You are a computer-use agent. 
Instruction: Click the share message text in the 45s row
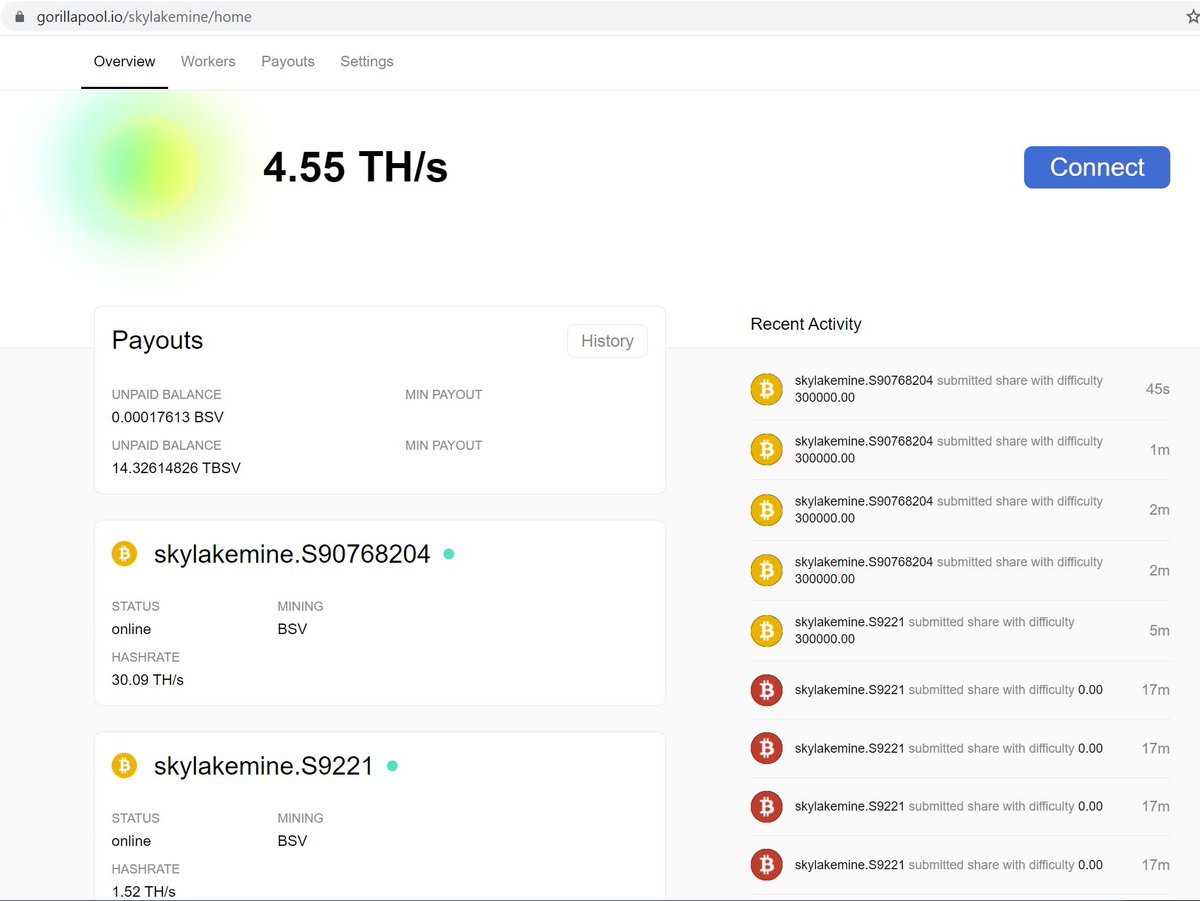949,389
